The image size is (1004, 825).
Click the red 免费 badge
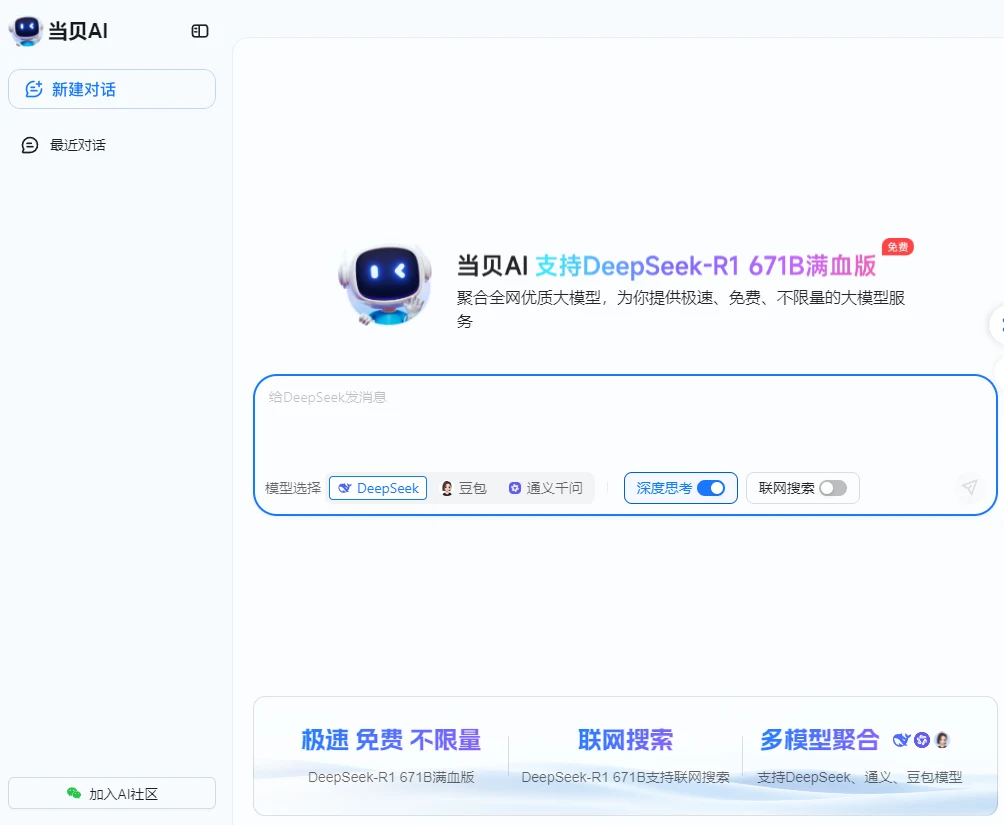tap(898, 247)
